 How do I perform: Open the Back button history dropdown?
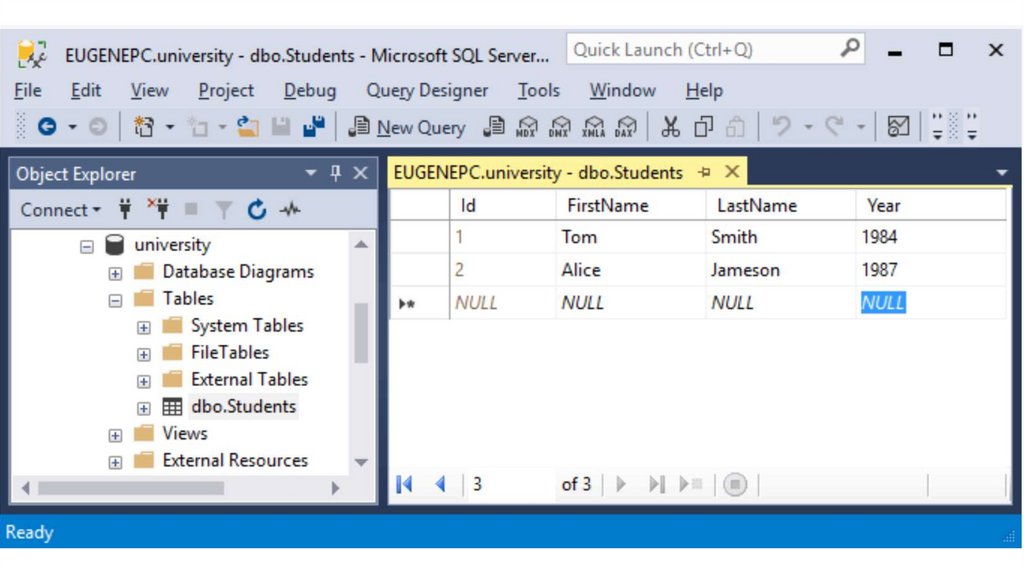pyautogui.click(x=72, y=127)
